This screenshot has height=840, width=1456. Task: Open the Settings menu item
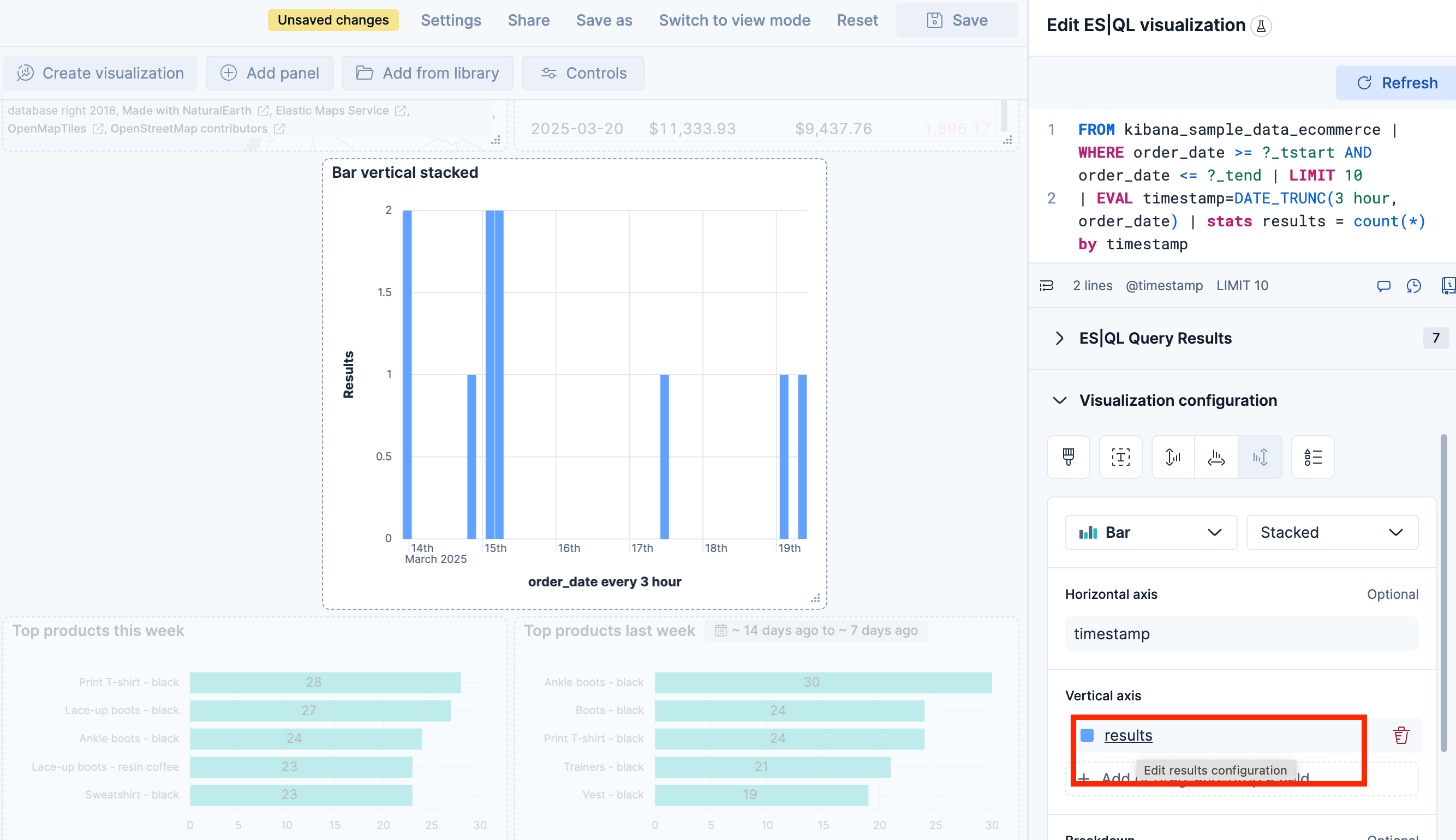tap(451, 20)
